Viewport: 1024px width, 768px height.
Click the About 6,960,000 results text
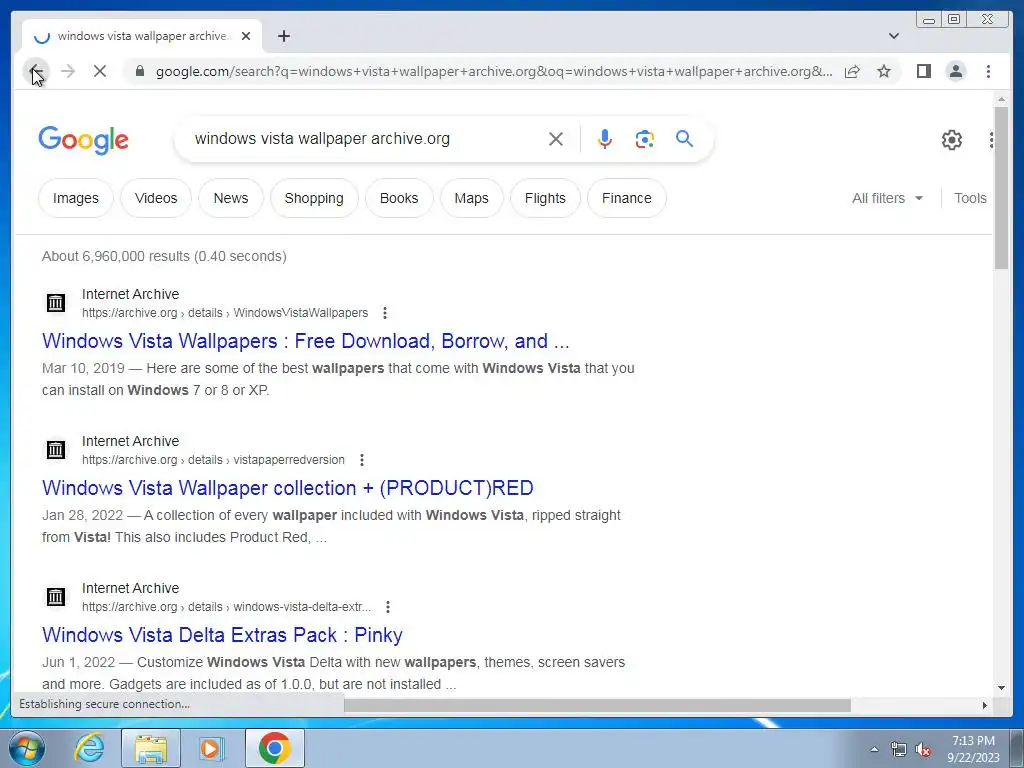(x=164, y=256)
